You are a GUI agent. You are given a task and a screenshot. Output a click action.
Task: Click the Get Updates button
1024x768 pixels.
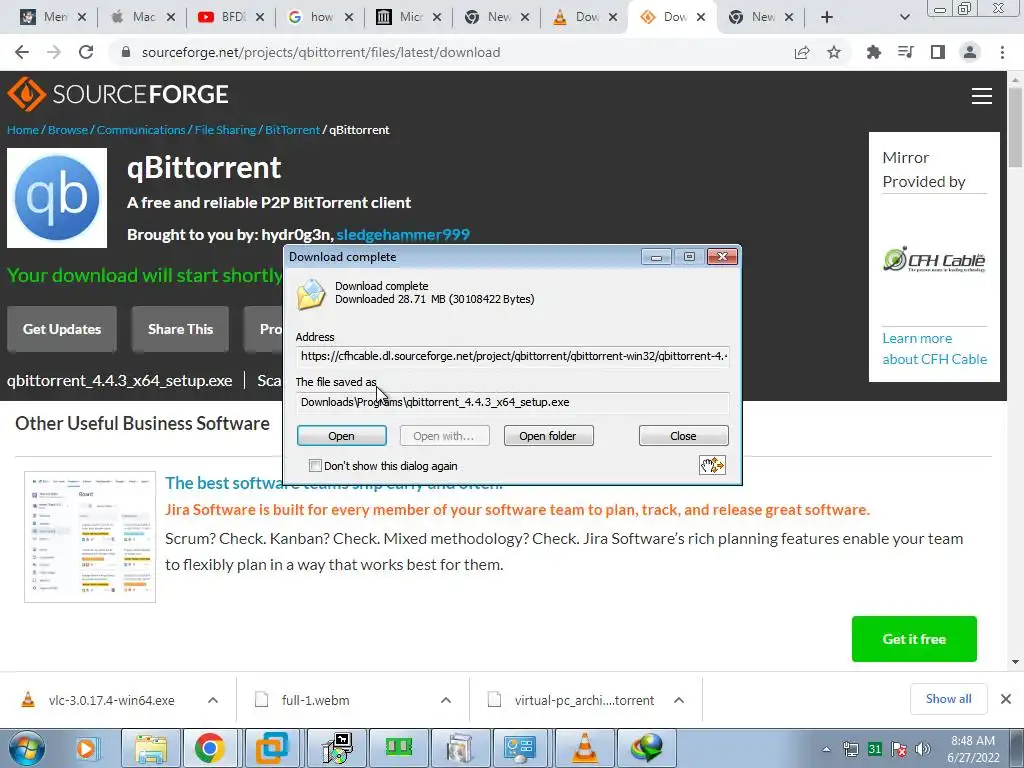(x=62, y=329)
